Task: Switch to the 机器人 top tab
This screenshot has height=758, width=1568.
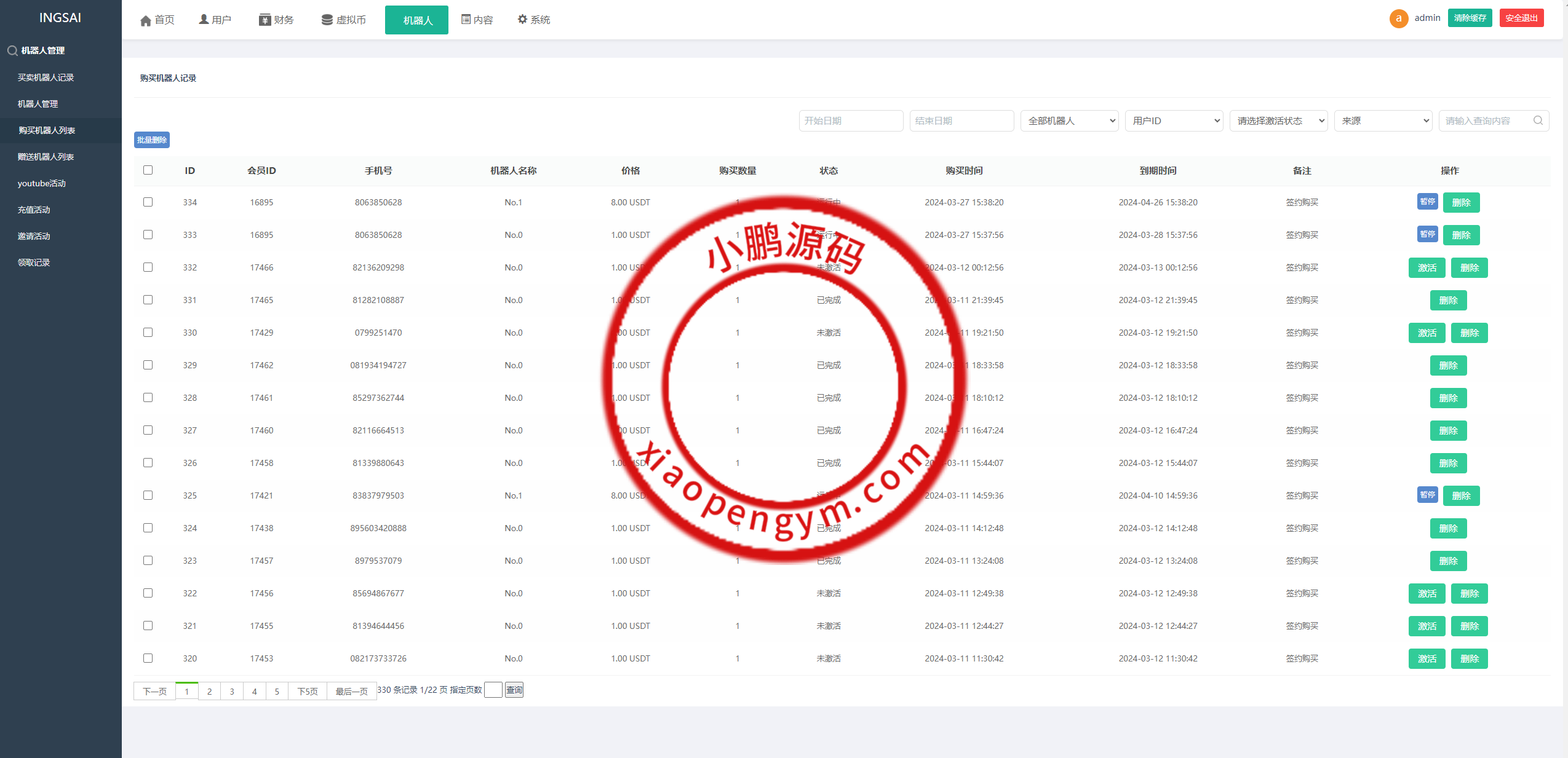Action: tap(417, 20)
